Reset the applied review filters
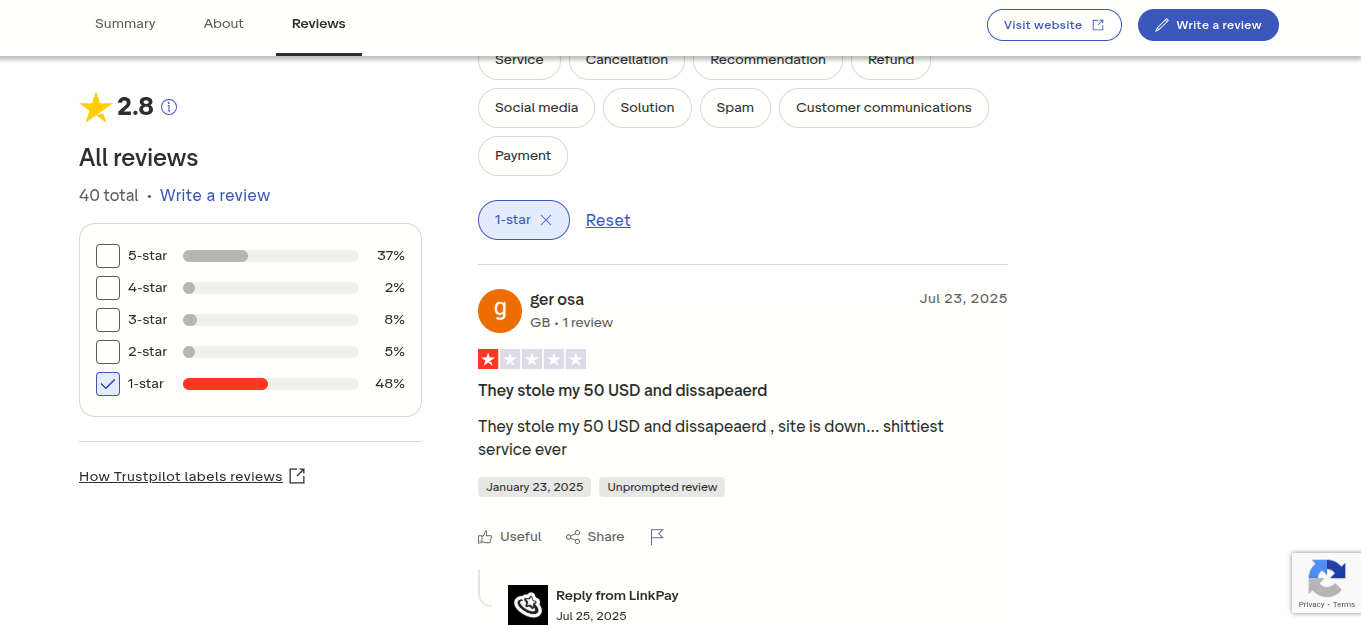The image size is (1361, 625). coord(608,220)
